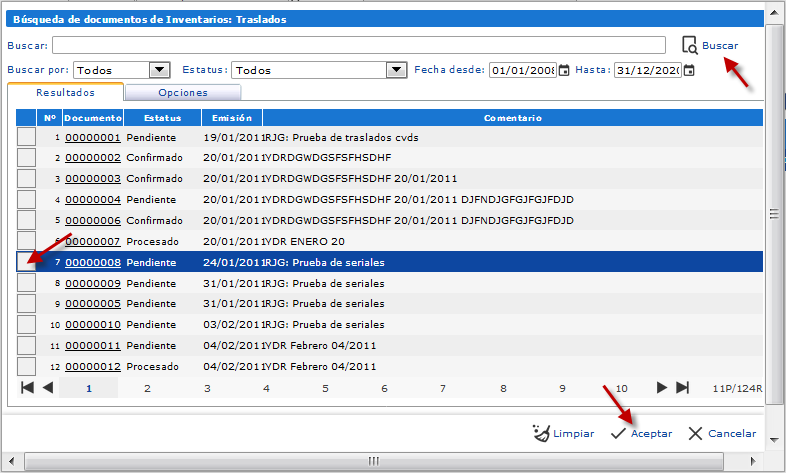Image resolution: width=786 pixels, height=473 pixels.
Task: Click the horizontal scrollbar thumb
Action: [373, 460]
